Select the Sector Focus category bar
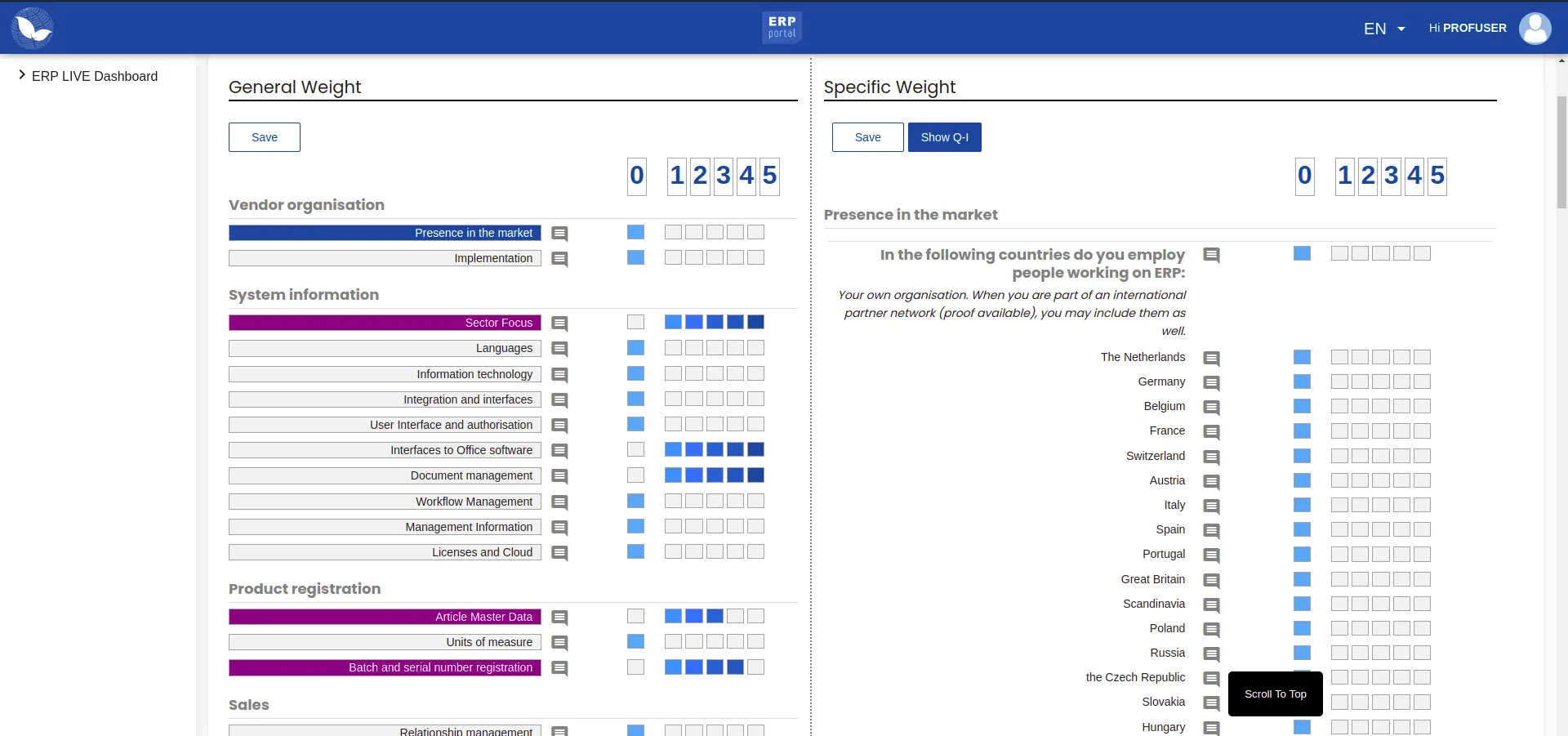The image size is (1568, 736). click(x=385, y=323)
